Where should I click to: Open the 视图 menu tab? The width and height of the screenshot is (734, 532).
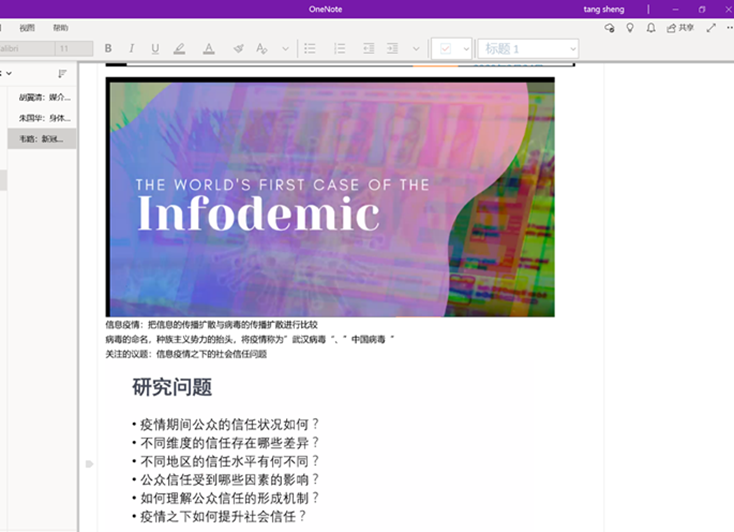coord(26,28)
